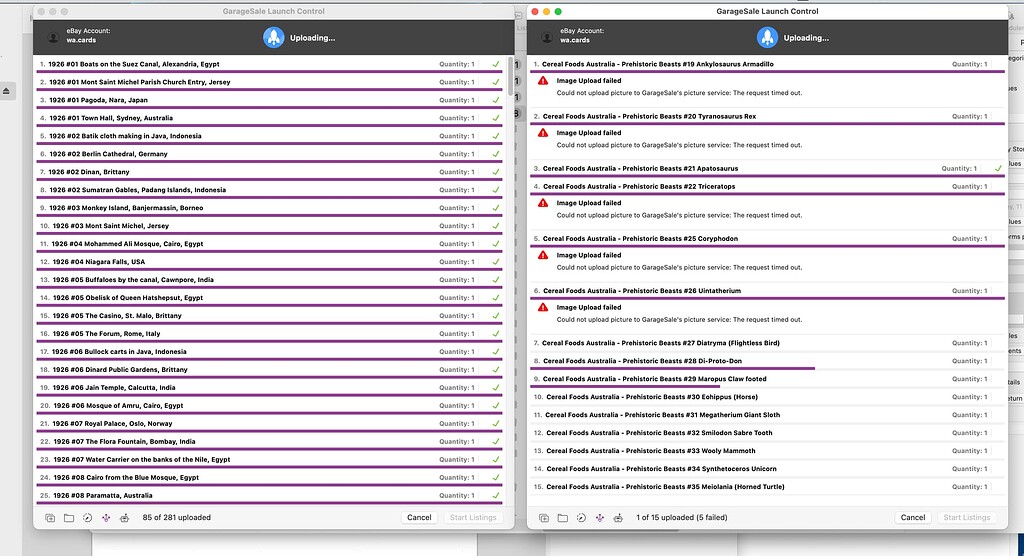Image resolution: width=1024 pixels, height=556 pixels.
Task: Click the robot icon in the right window footer
Action: (618, 518)
